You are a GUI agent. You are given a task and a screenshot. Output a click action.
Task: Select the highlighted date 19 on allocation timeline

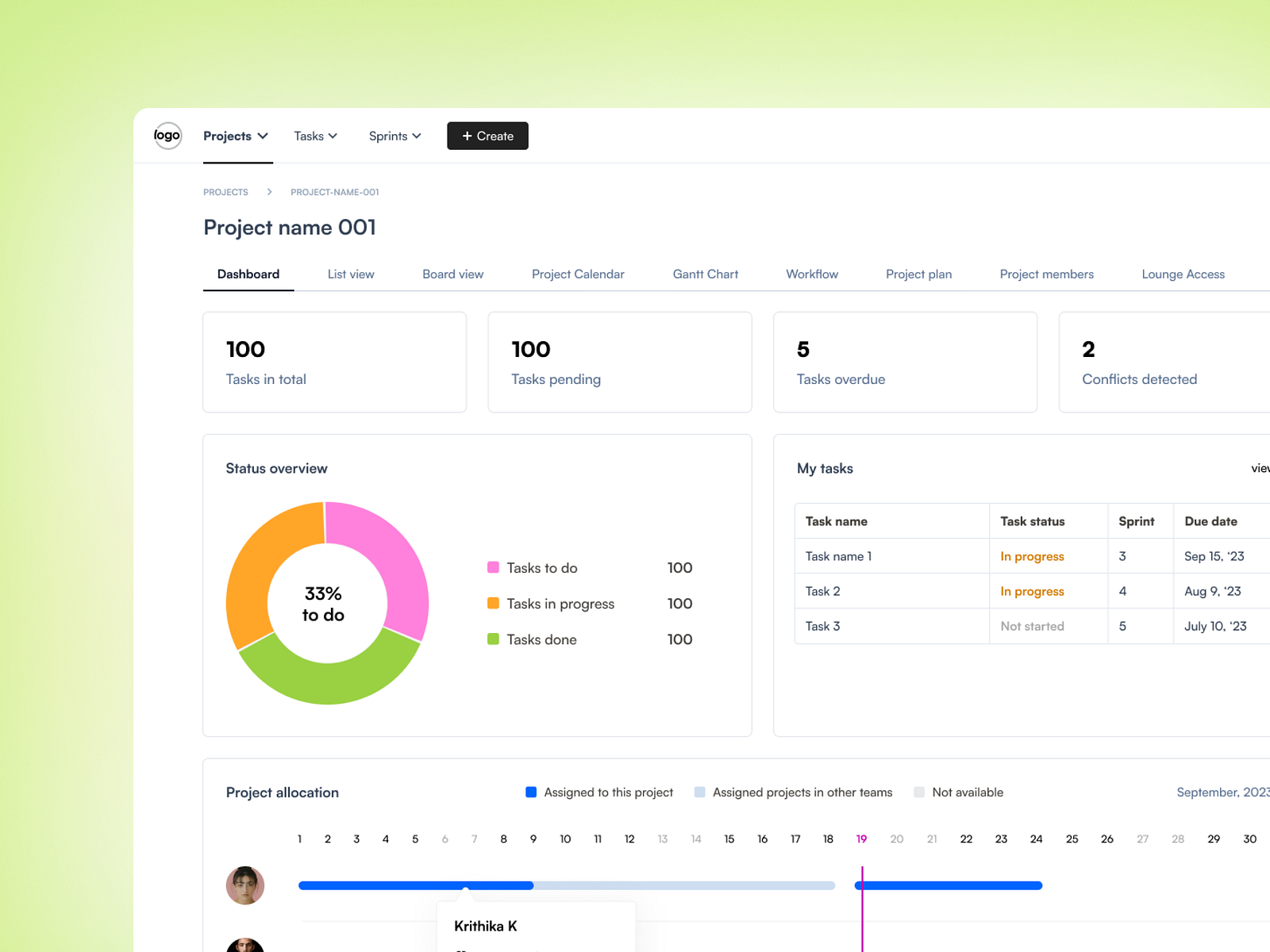(862, 839)
